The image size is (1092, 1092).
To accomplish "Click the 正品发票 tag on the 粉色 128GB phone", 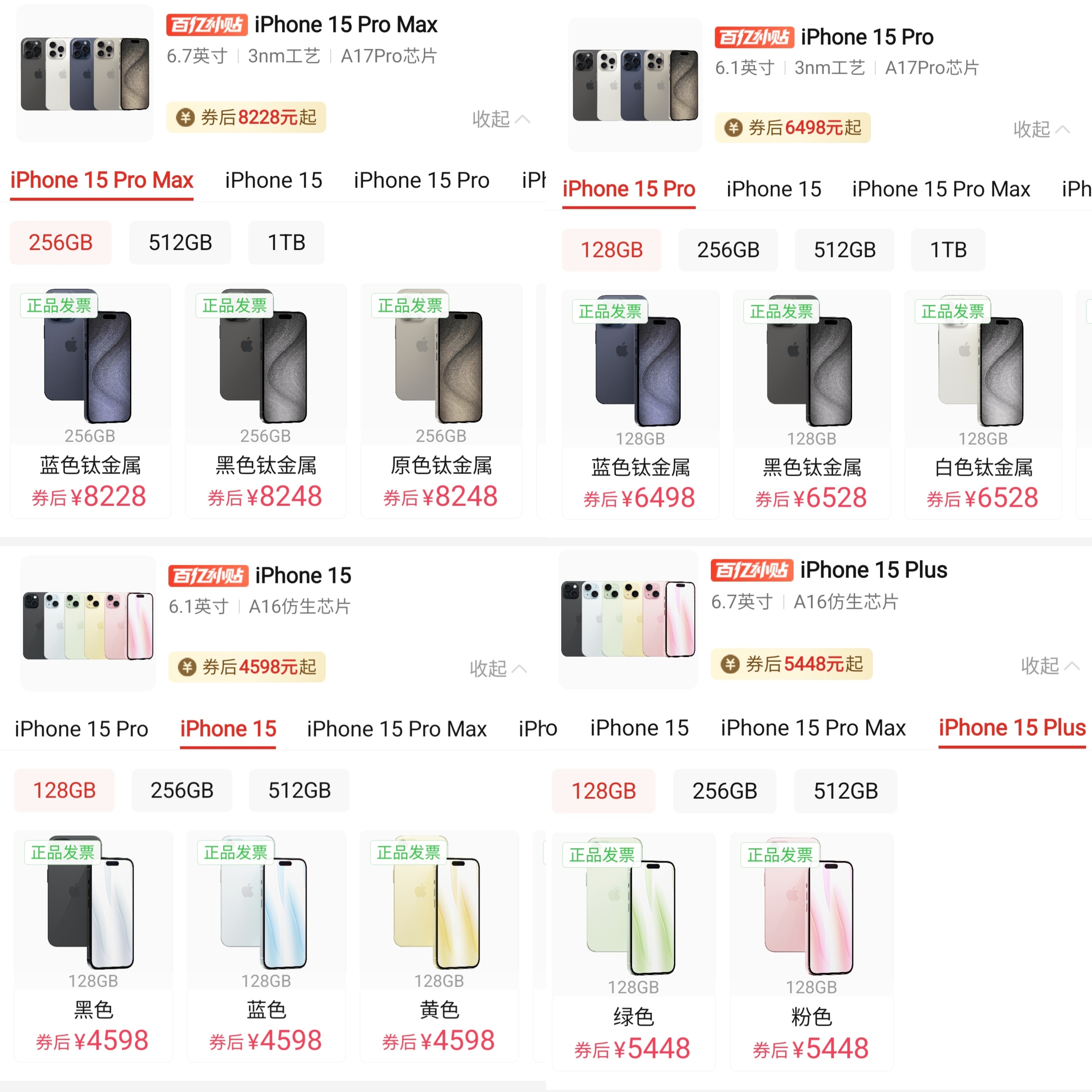I will (x=780, y=855).
